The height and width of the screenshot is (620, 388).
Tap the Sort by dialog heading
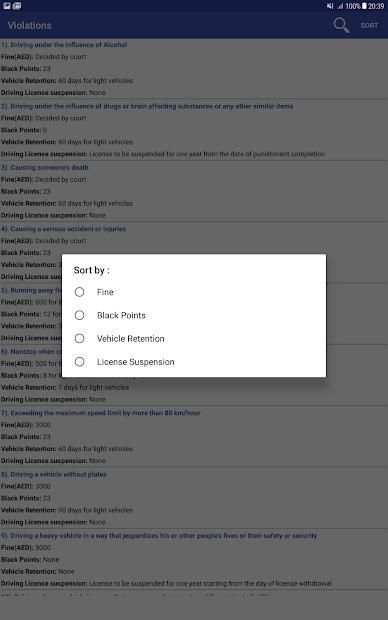[91, 270]
